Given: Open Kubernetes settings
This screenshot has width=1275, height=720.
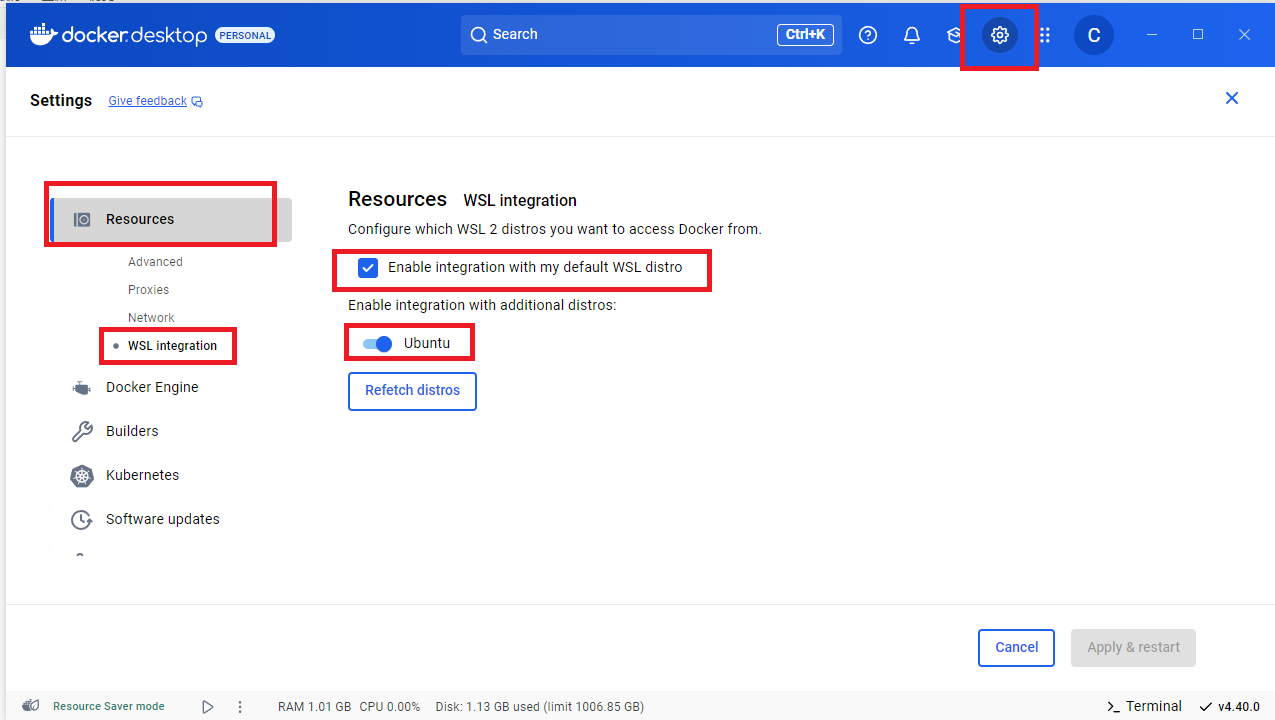Looking at the screenshot, I should [142, 475].
